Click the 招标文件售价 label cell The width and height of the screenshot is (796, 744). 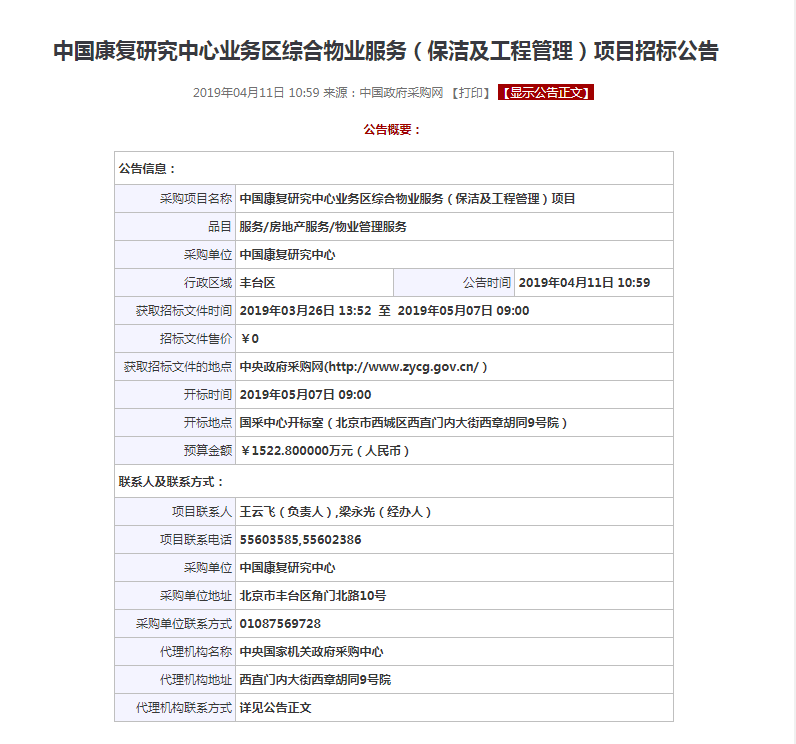[175, 339]
